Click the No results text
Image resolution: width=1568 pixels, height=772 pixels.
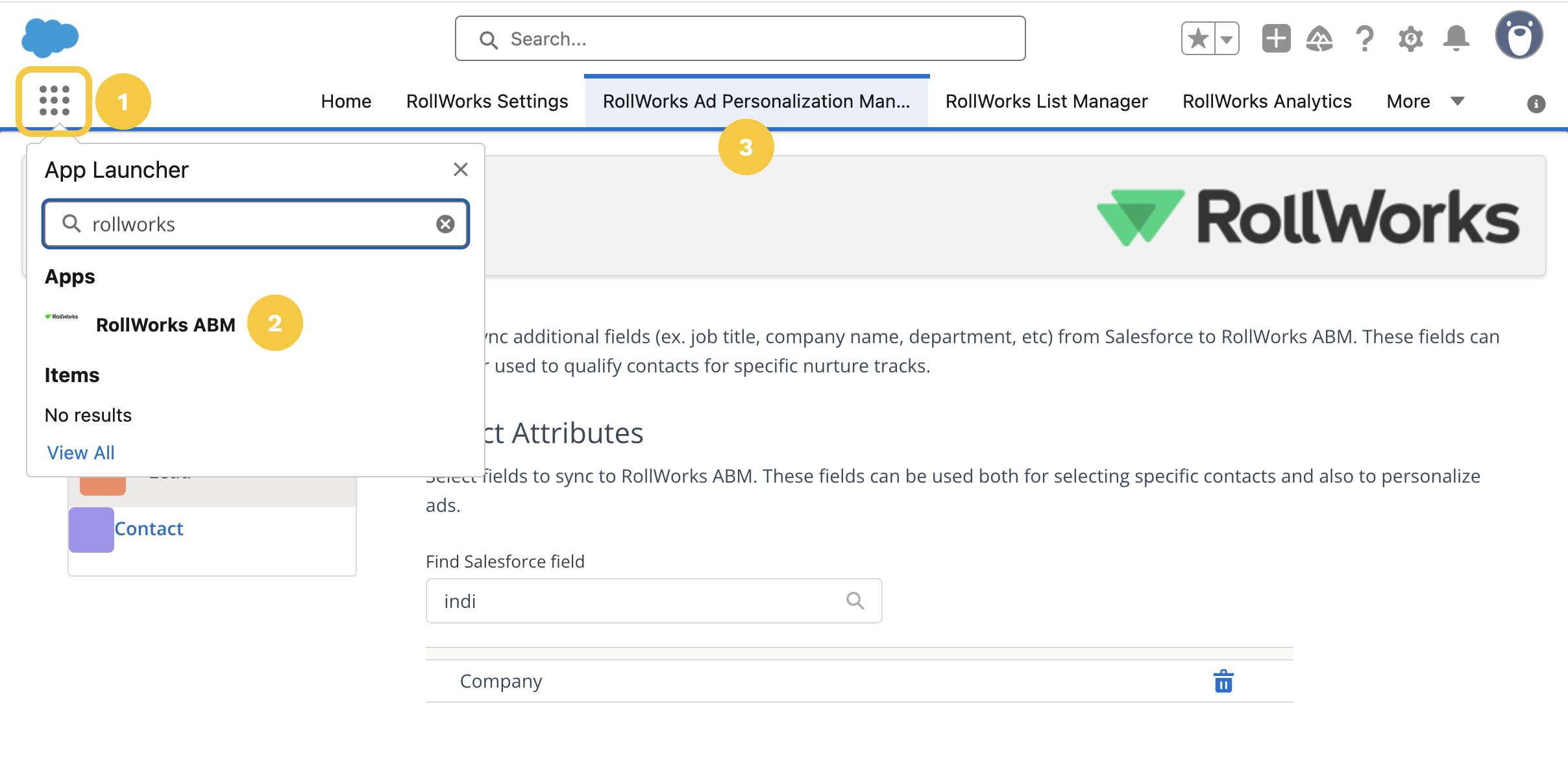[x=88, y=415]
